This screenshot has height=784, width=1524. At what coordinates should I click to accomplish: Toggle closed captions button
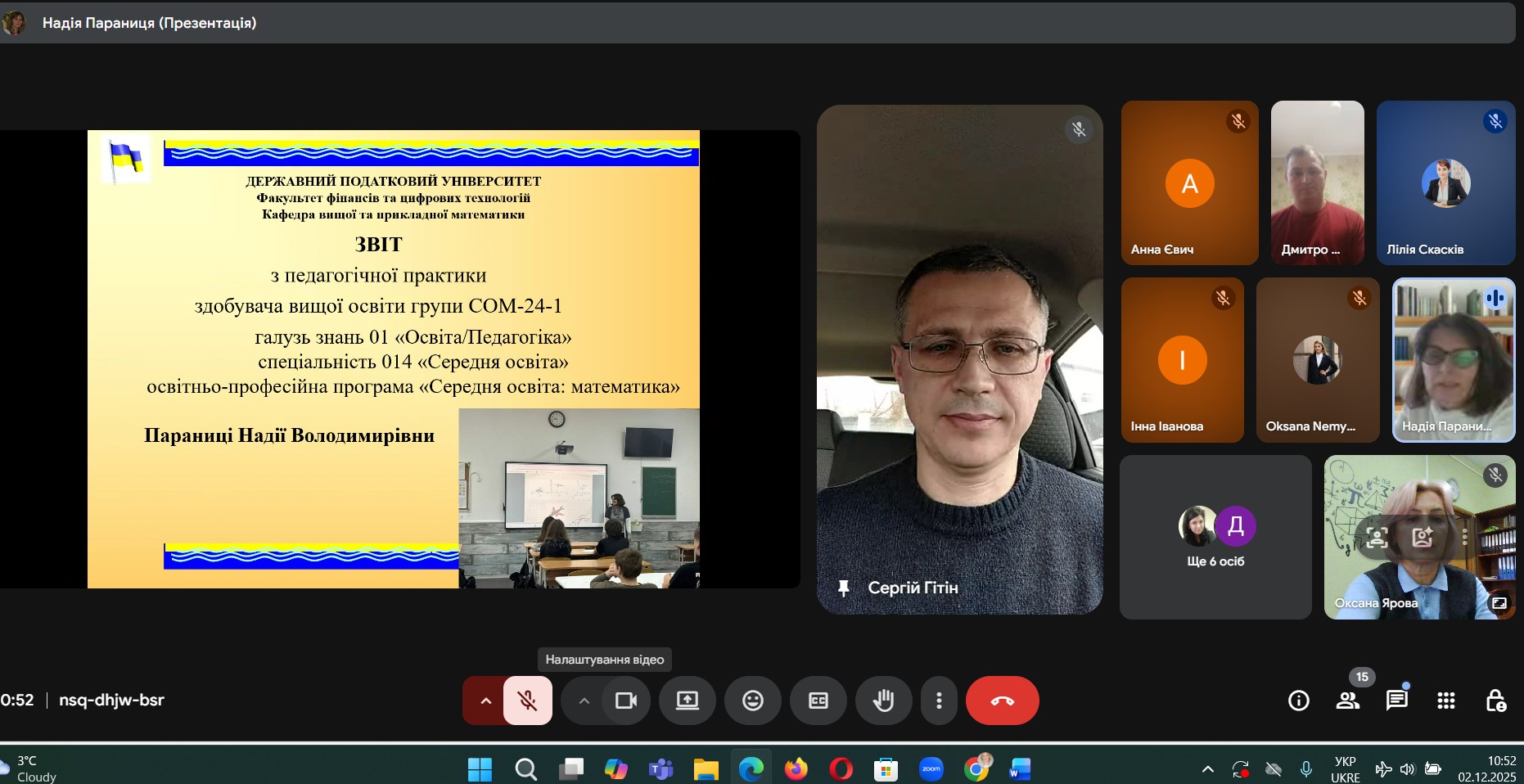[x=818, y=701]
